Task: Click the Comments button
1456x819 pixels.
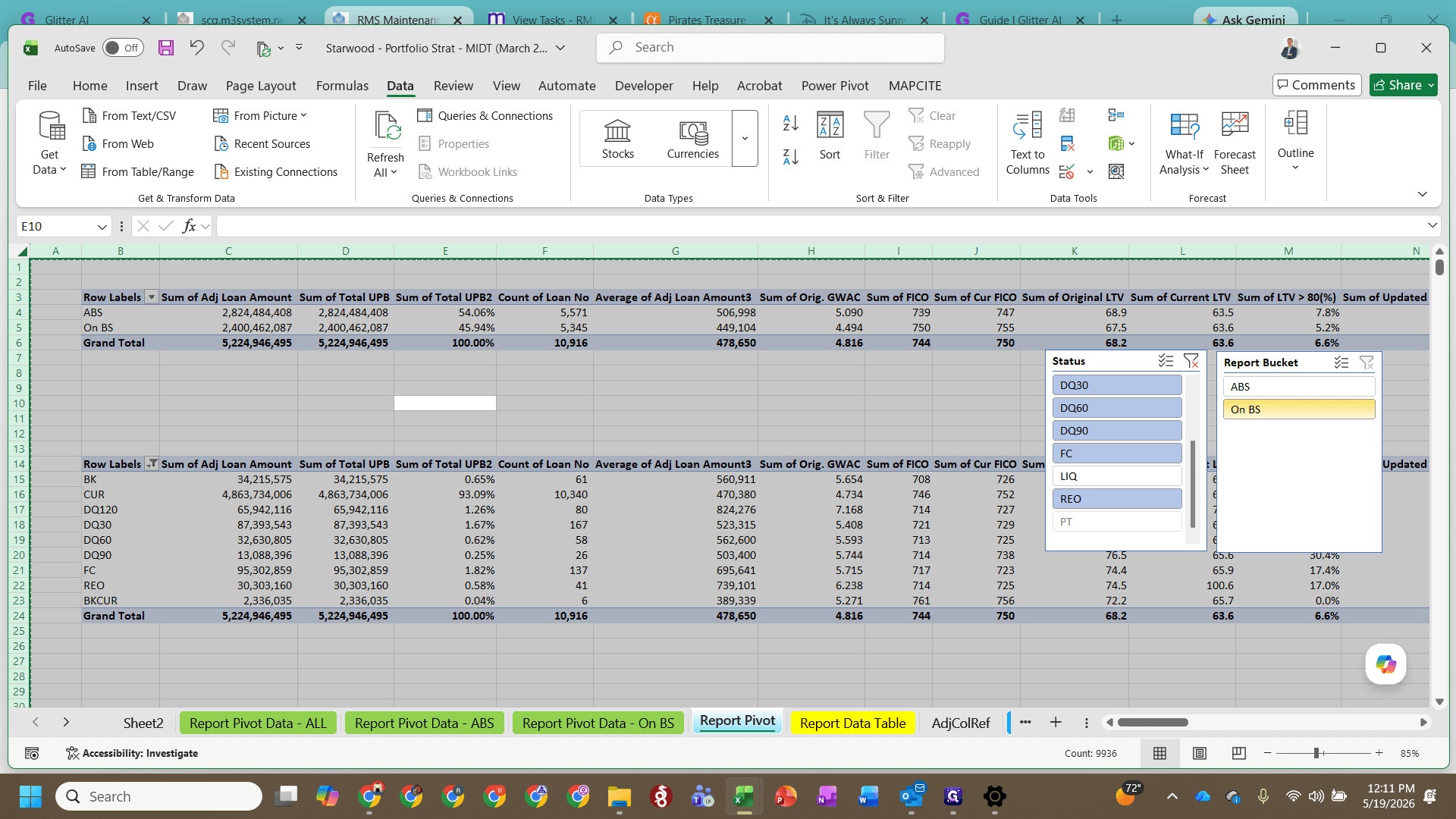Action: point(1316,85)
